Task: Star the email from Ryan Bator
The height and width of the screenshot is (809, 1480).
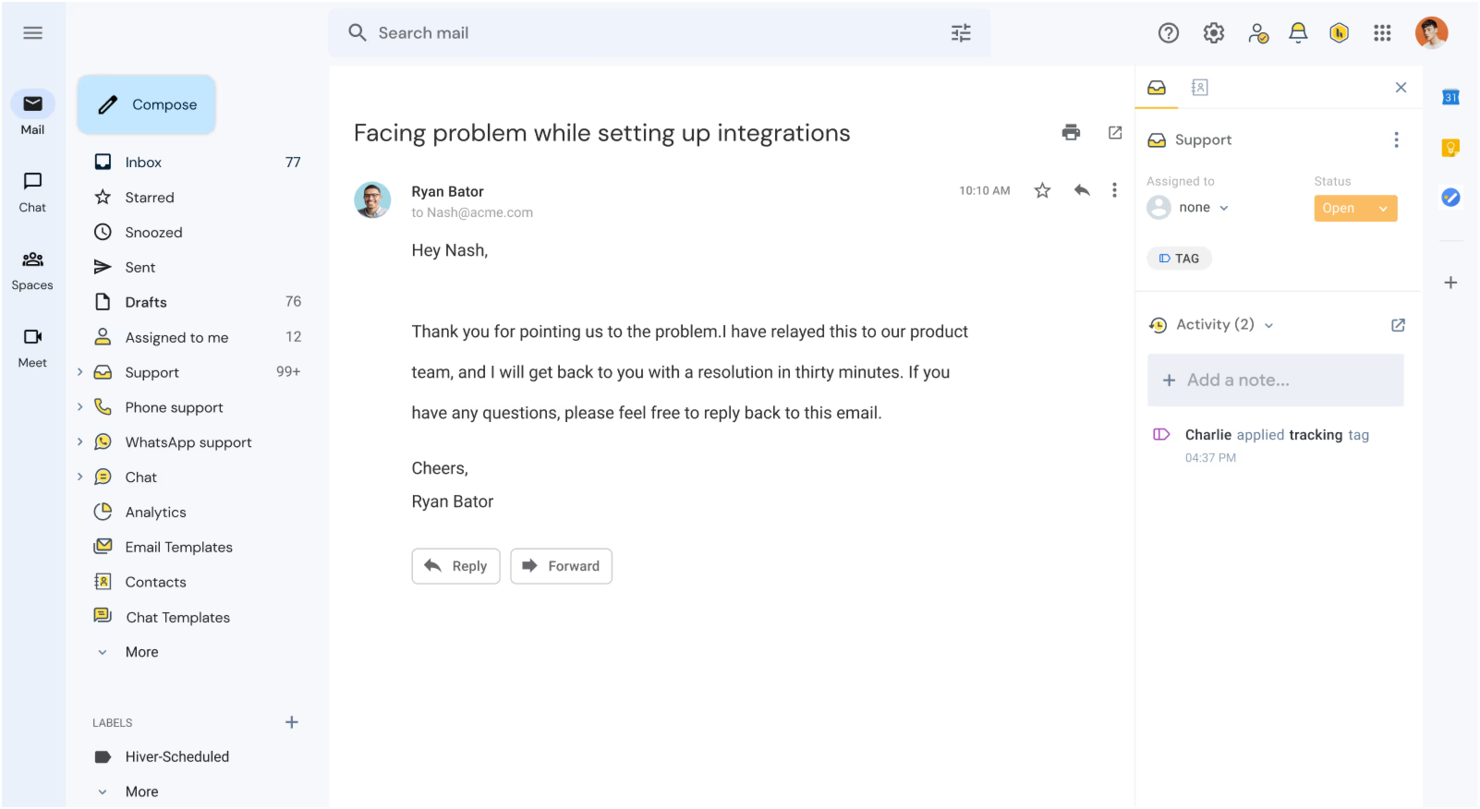Action: click(1041, 190)
